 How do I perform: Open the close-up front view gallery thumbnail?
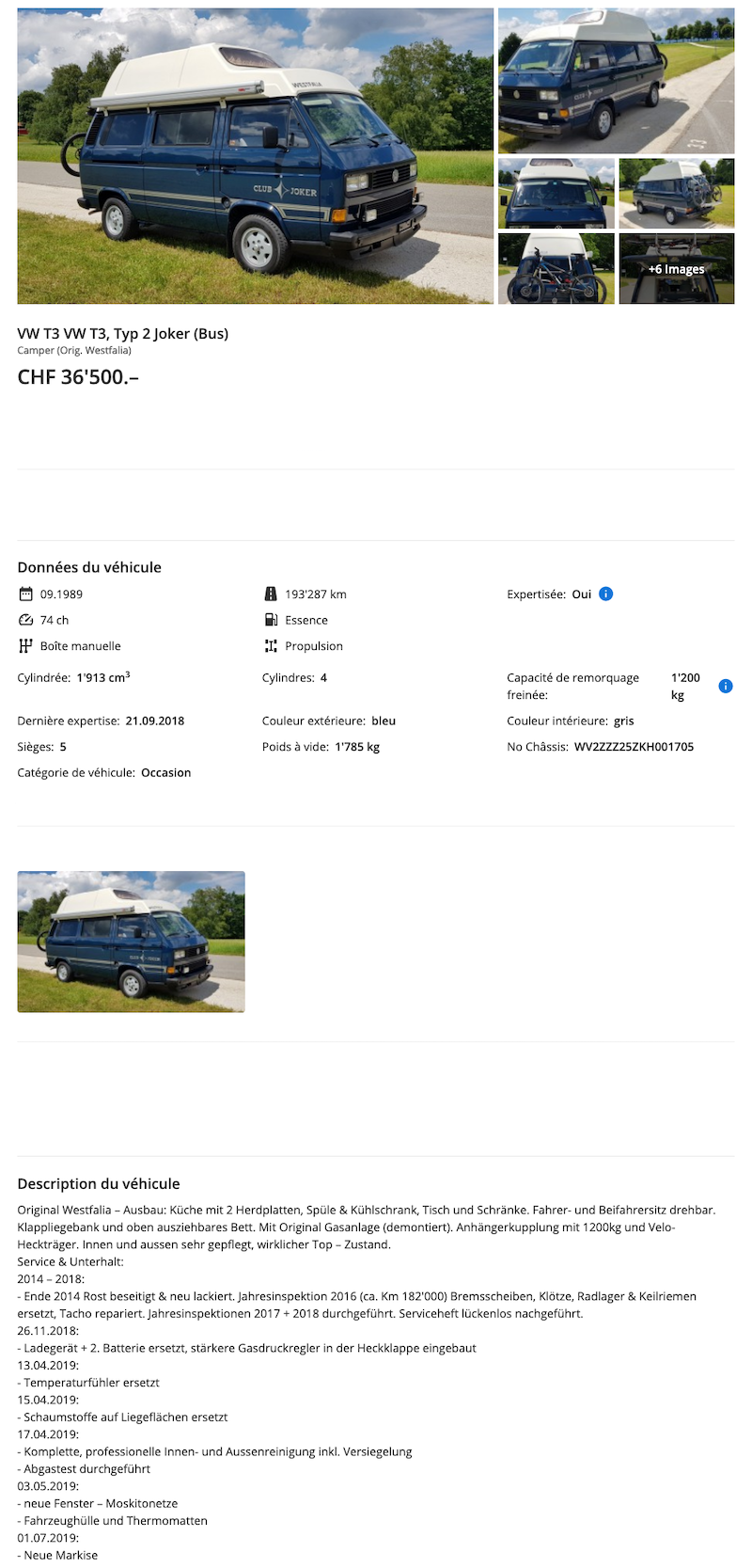point(556,193)
